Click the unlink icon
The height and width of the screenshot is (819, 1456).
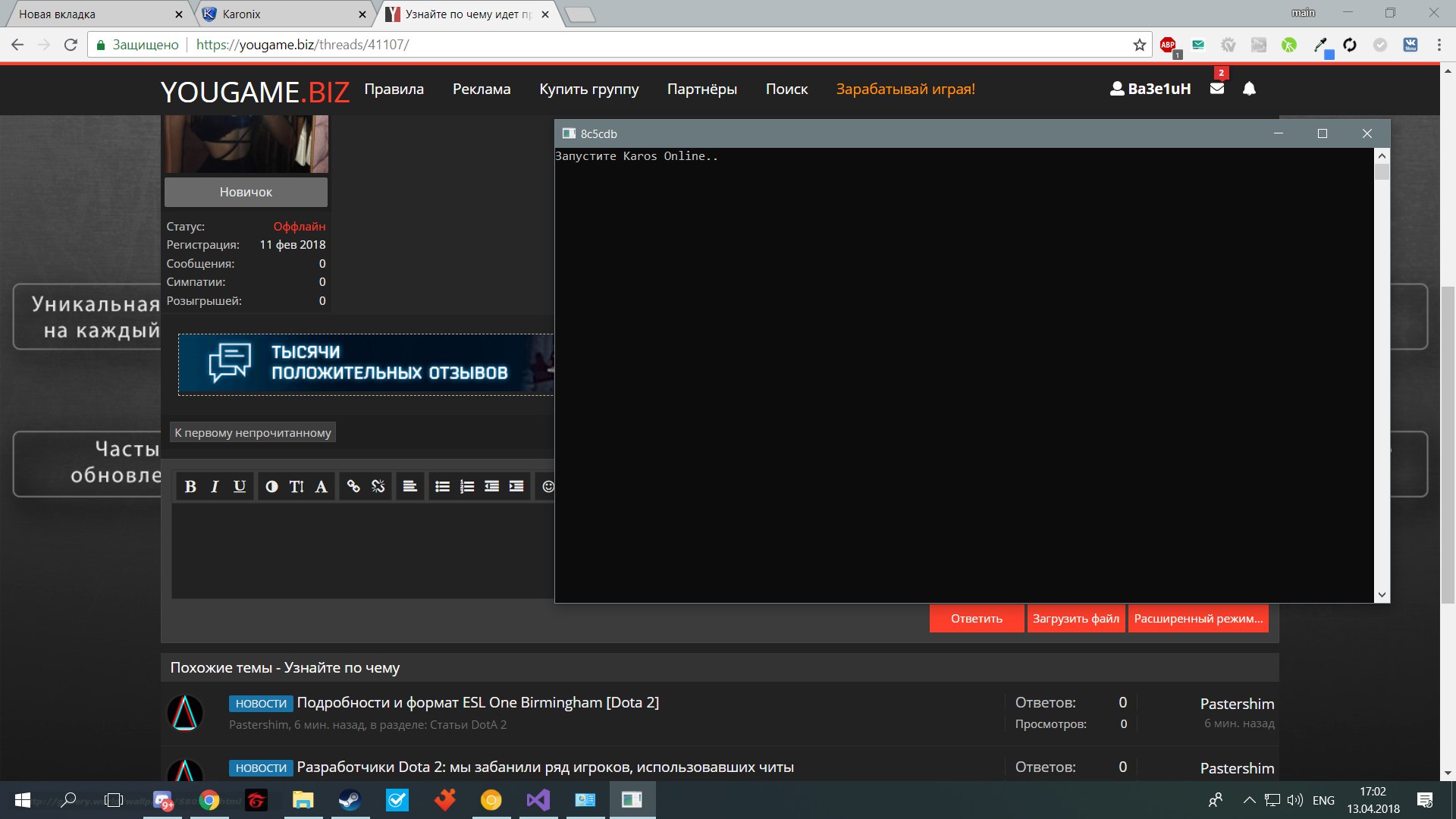pos(378,487)
